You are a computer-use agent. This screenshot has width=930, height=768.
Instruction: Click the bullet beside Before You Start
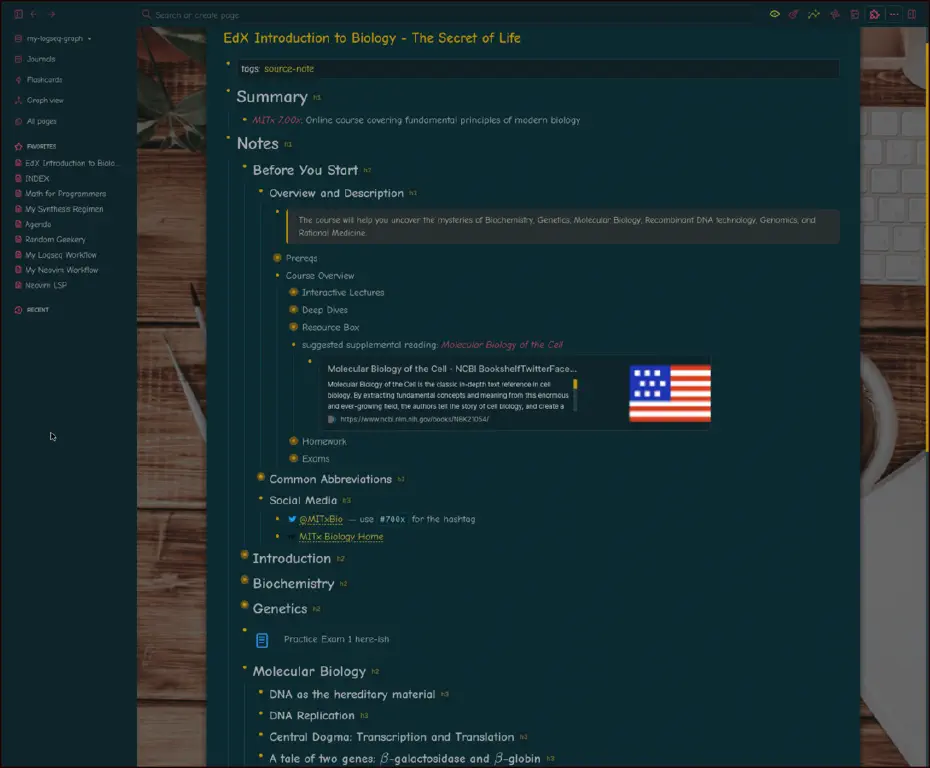click(x=244, y=167)
